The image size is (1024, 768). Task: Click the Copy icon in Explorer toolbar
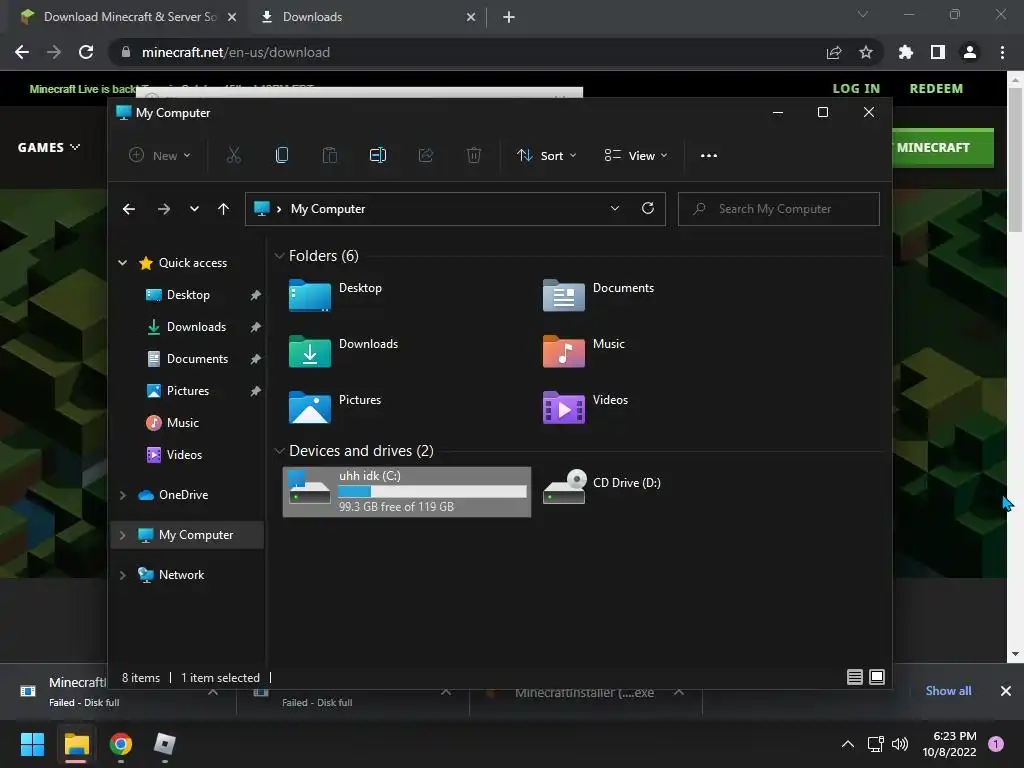click(x=281, y=155)
